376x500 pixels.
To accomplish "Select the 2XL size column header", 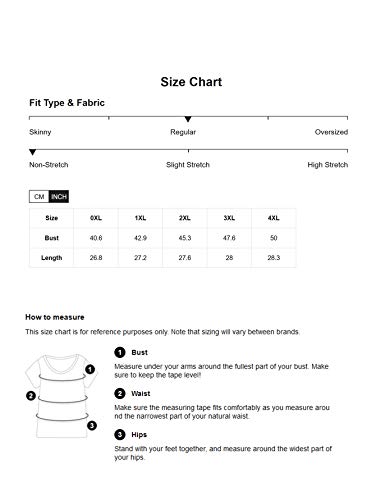I will 185,218.
